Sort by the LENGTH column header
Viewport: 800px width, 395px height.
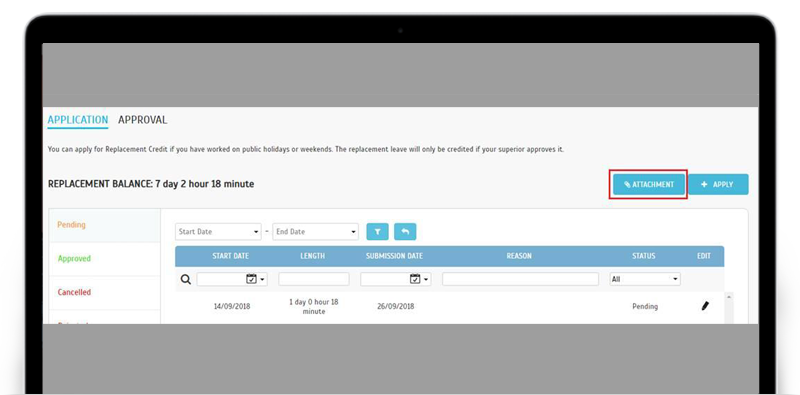(x=313, y=256)
